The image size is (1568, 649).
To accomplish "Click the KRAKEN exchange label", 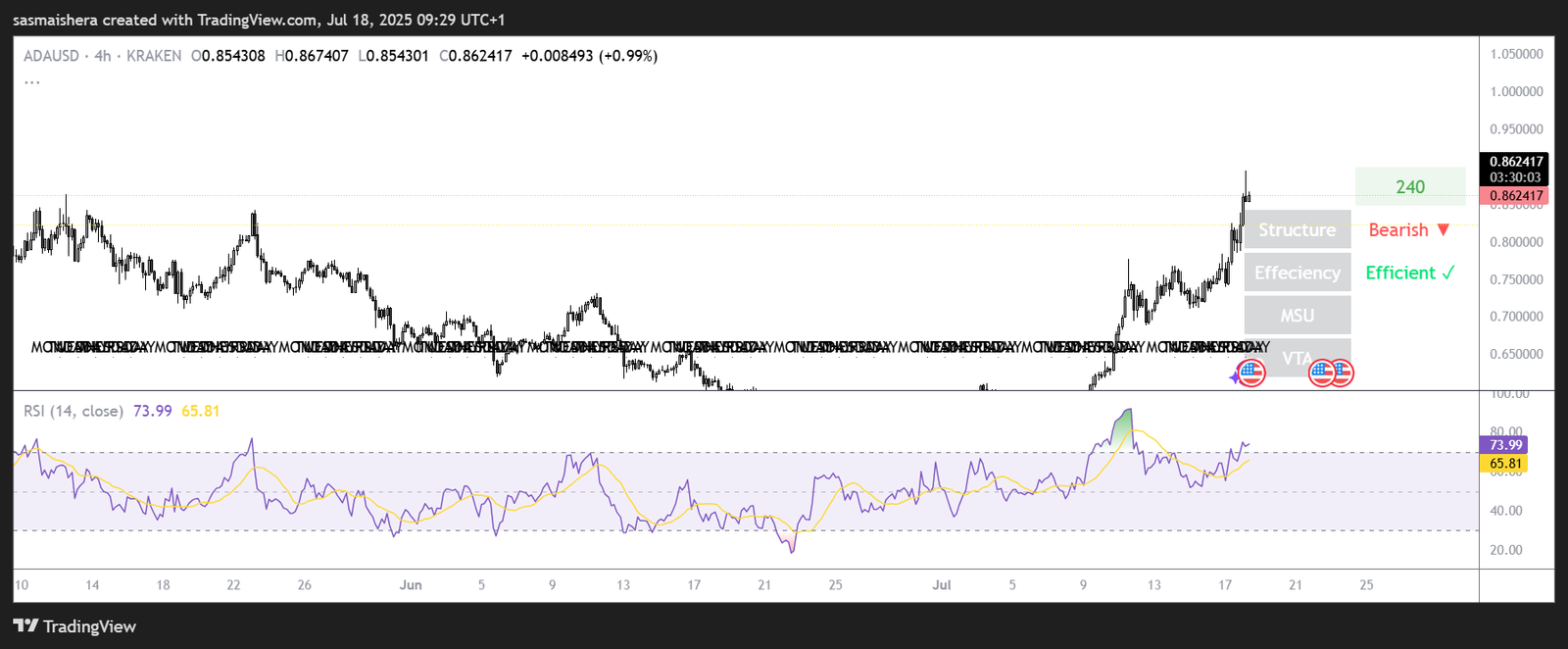I will (154, 56).
